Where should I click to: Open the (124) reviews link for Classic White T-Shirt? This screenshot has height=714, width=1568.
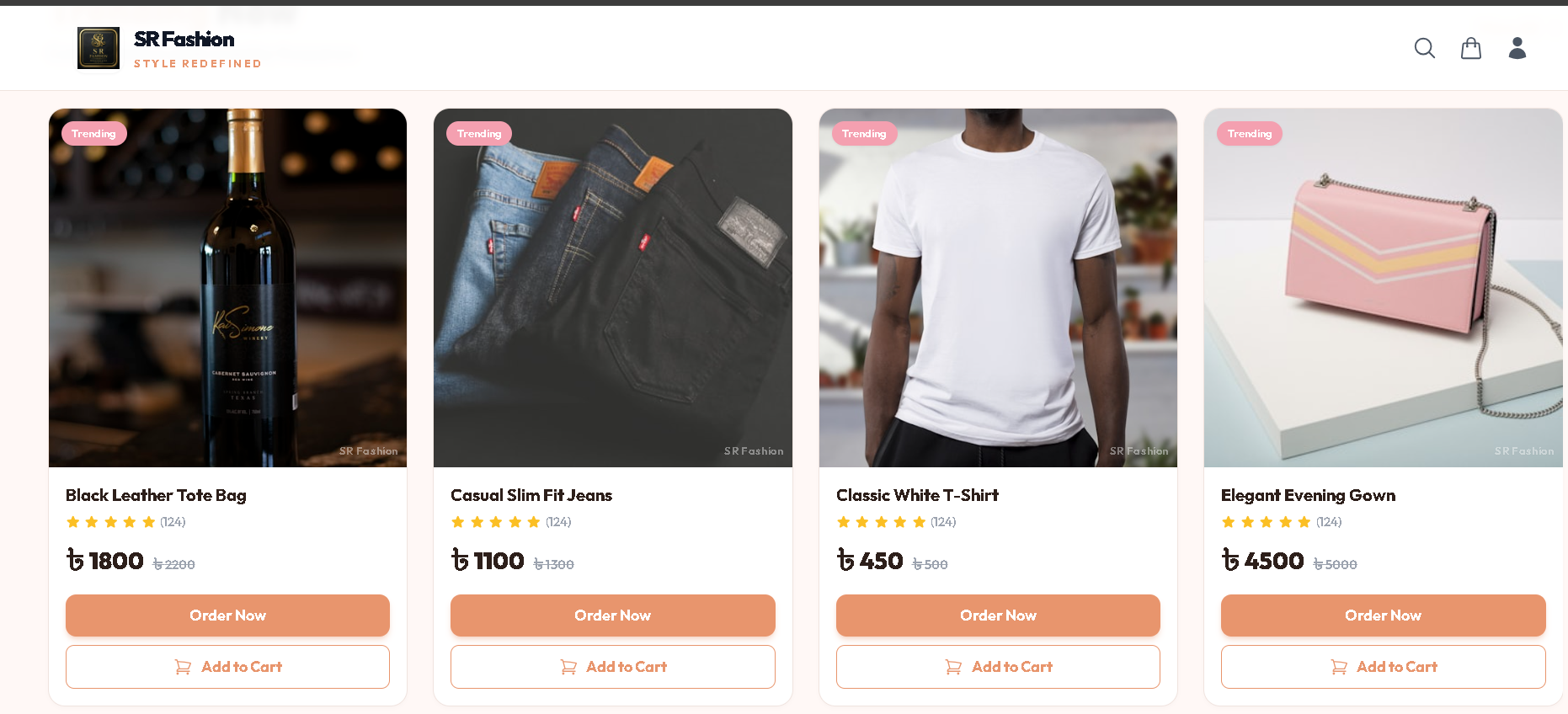click(x=943, y=522)
